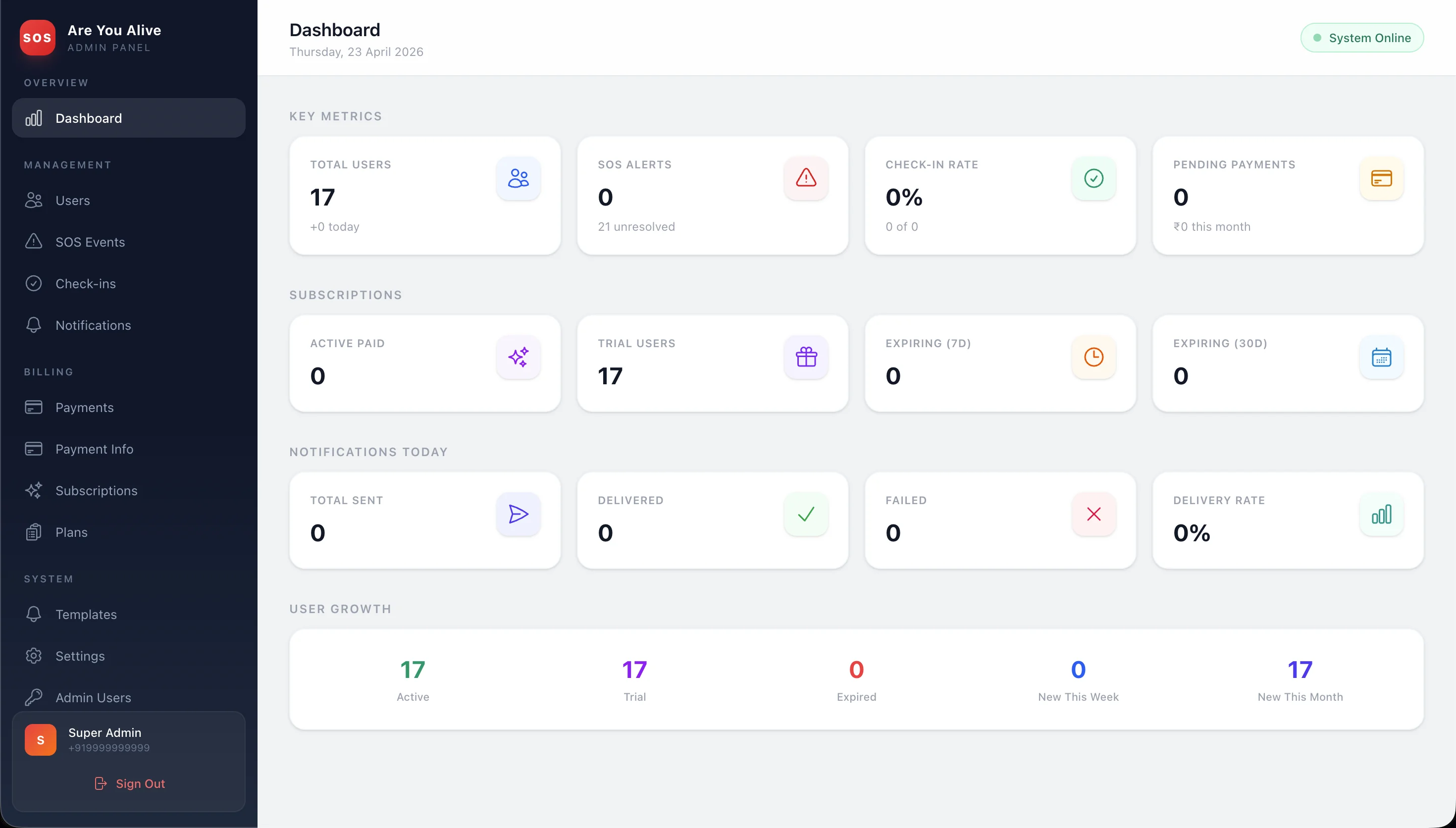Image resolution: width=1456 pixels, height=828 pixels.
Task: Select the Users icon in Management section
Action: (x=33, y=200)
